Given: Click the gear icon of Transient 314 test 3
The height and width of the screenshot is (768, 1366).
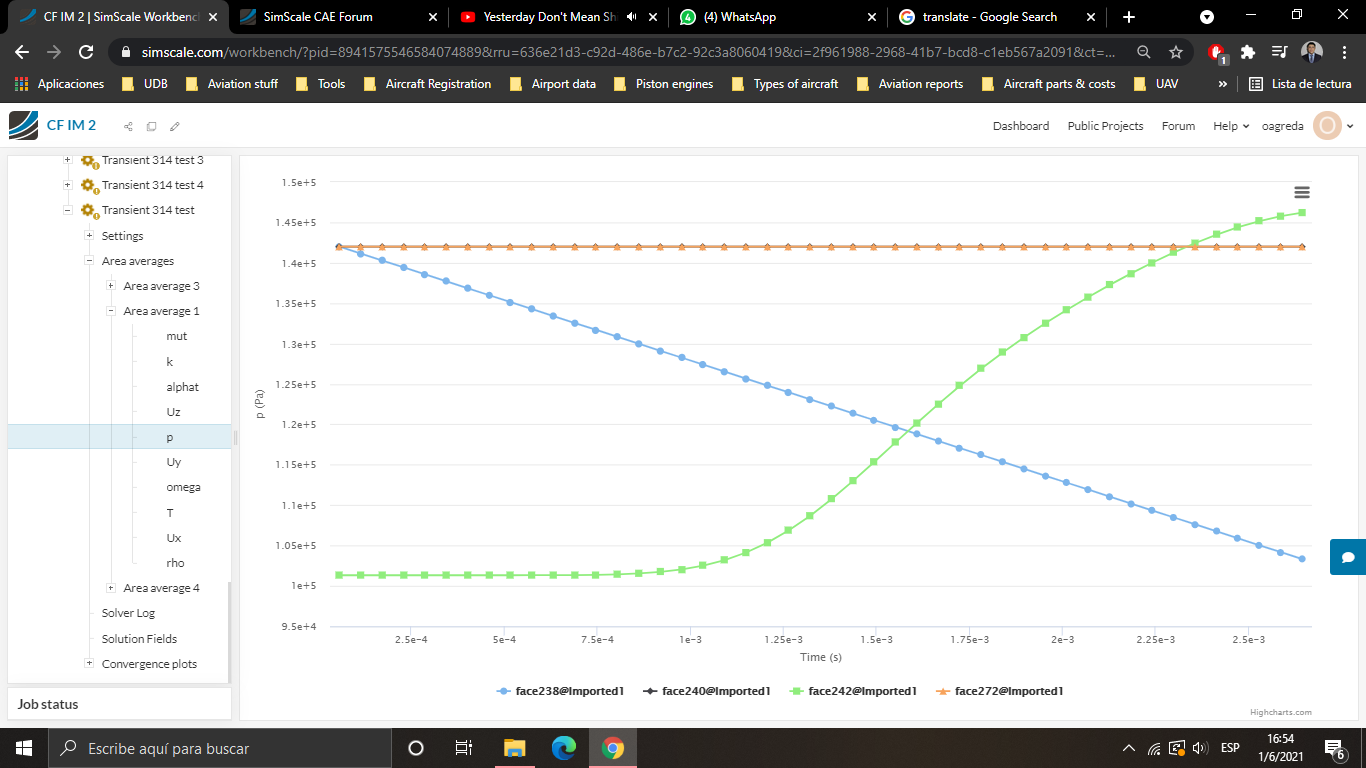Looking at the screenshot, I should [88, 160].
